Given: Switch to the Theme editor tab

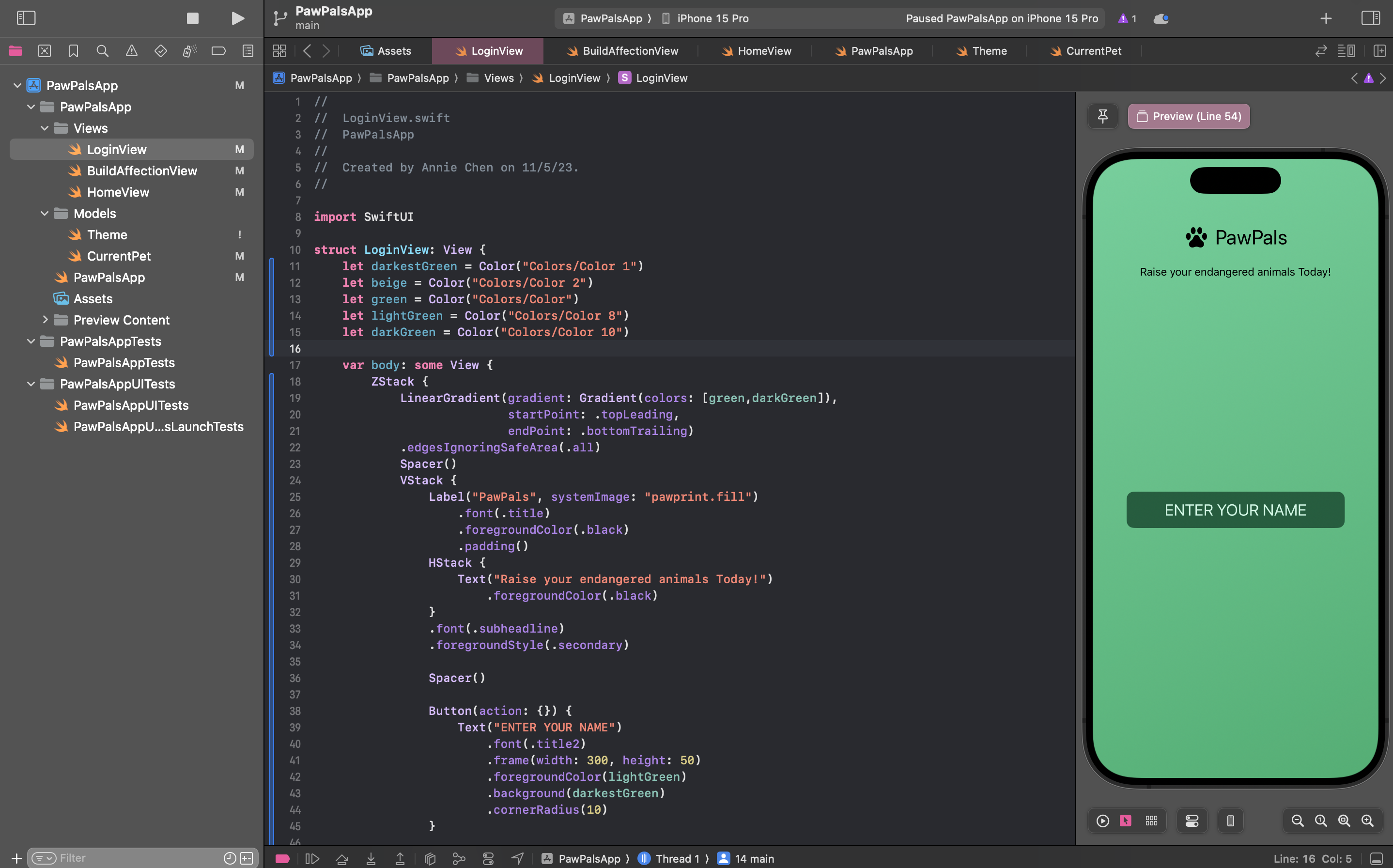Looking at the screenshot, I should pos(989,51).
